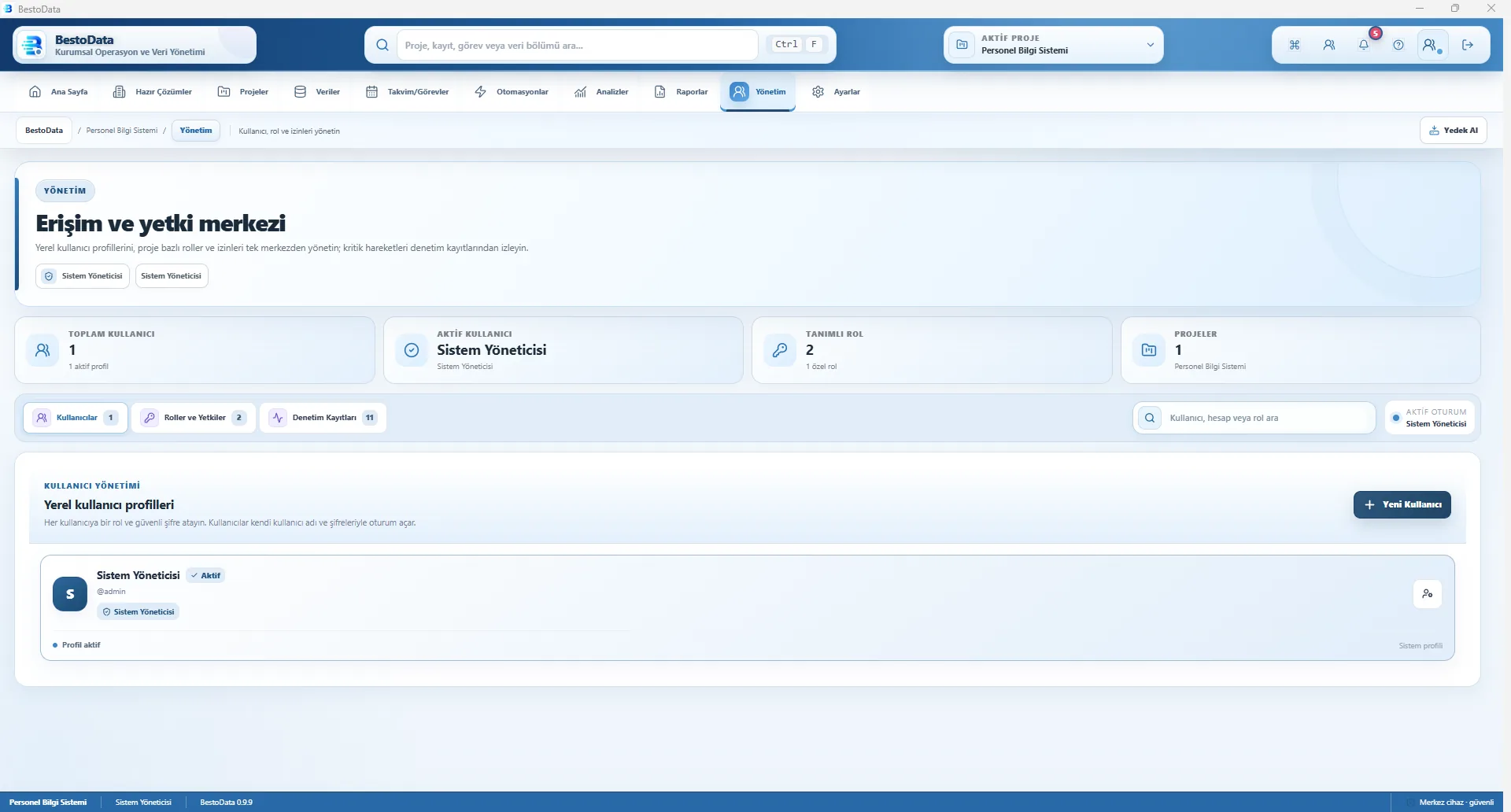Click the Toplam Kullanıcı card icon
1511x812 pixels.
42,350
